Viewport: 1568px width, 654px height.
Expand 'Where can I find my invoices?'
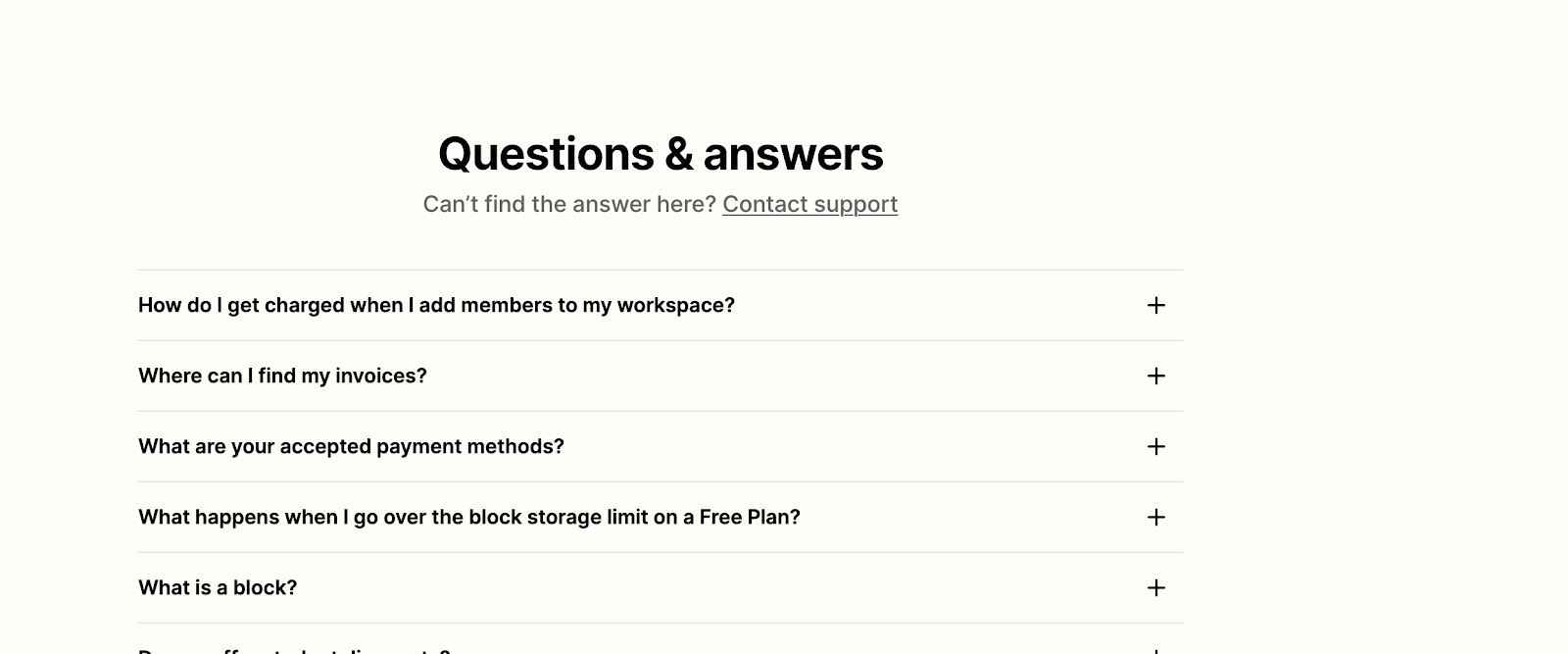pos(282,377)
